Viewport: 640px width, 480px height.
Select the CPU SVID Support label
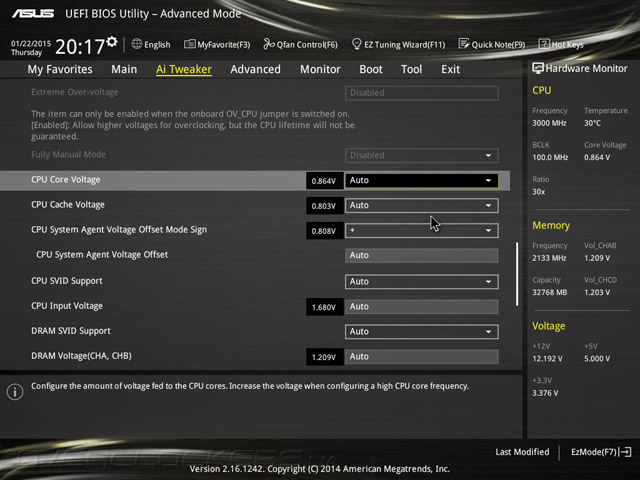67,281
